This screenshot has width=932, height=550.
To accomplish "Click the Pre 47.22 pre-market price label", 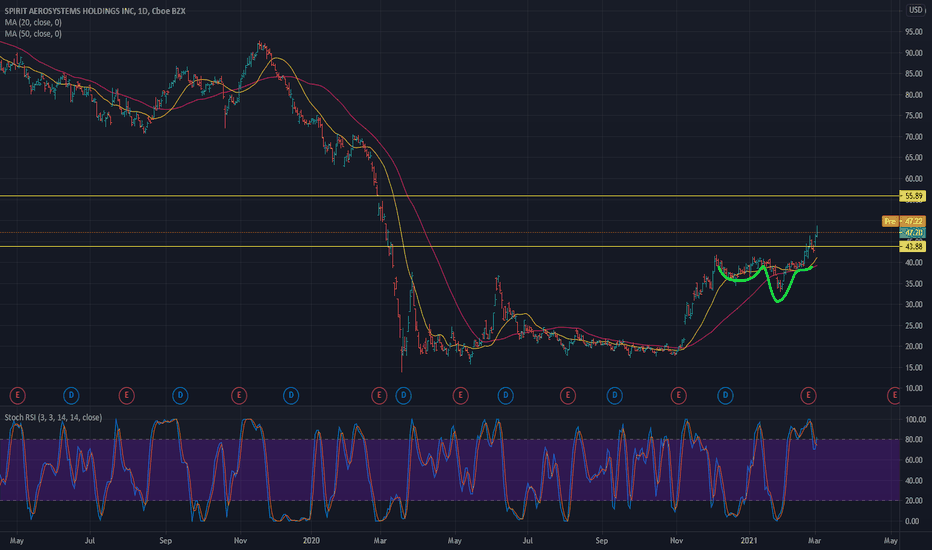I will (x=903, y=221).
